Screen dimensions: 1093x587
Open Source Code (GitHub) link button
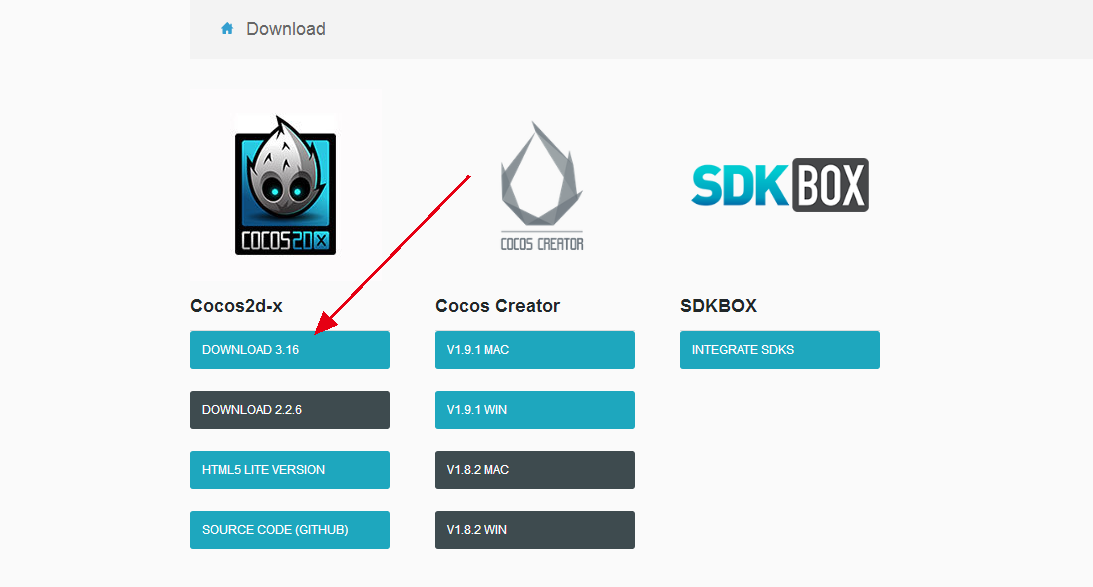click(x=290, y=529)
